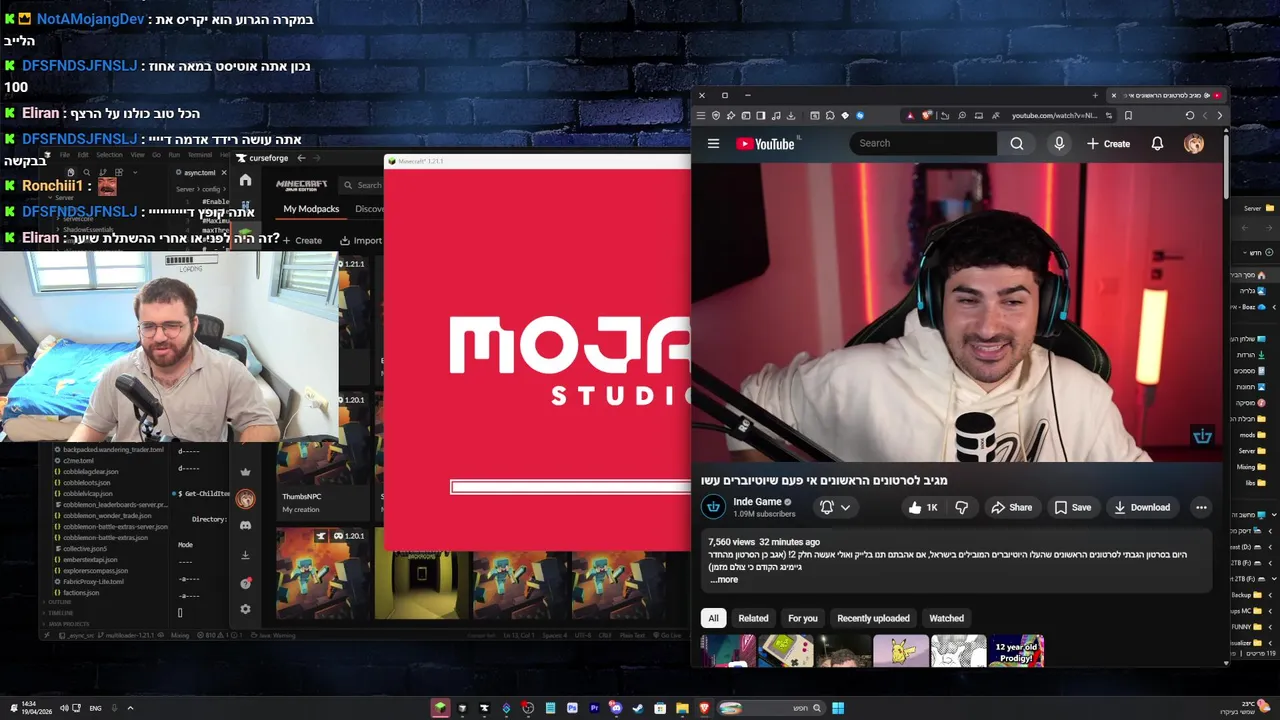Click the taskbar search box
The width and height of the screenshot is (1280, 720).
(771, 708)
